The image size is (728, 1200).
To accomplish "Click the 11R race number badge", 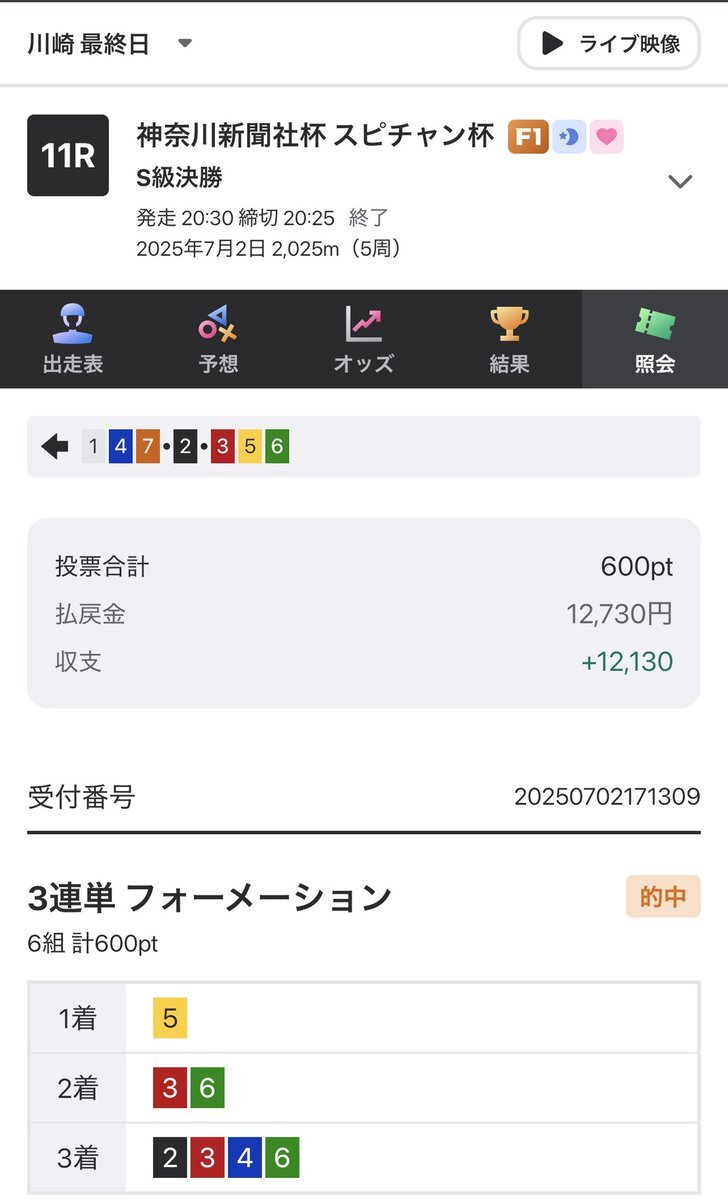I will click(x=68, y=155).
